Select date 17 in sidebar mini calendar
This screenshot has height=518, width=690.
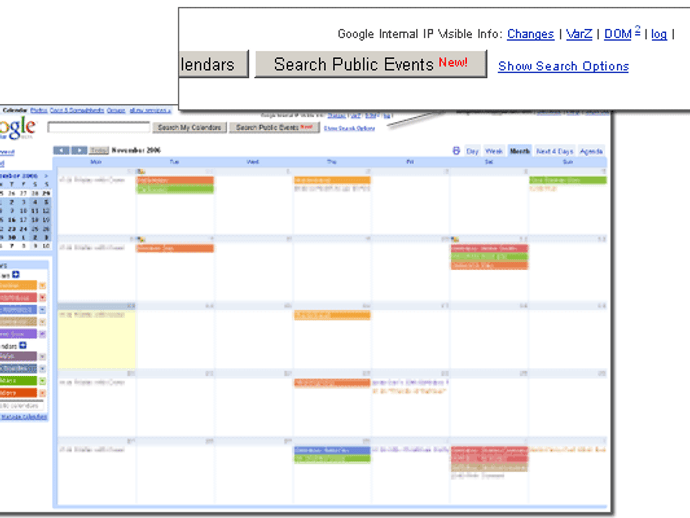tap(23, 220)
